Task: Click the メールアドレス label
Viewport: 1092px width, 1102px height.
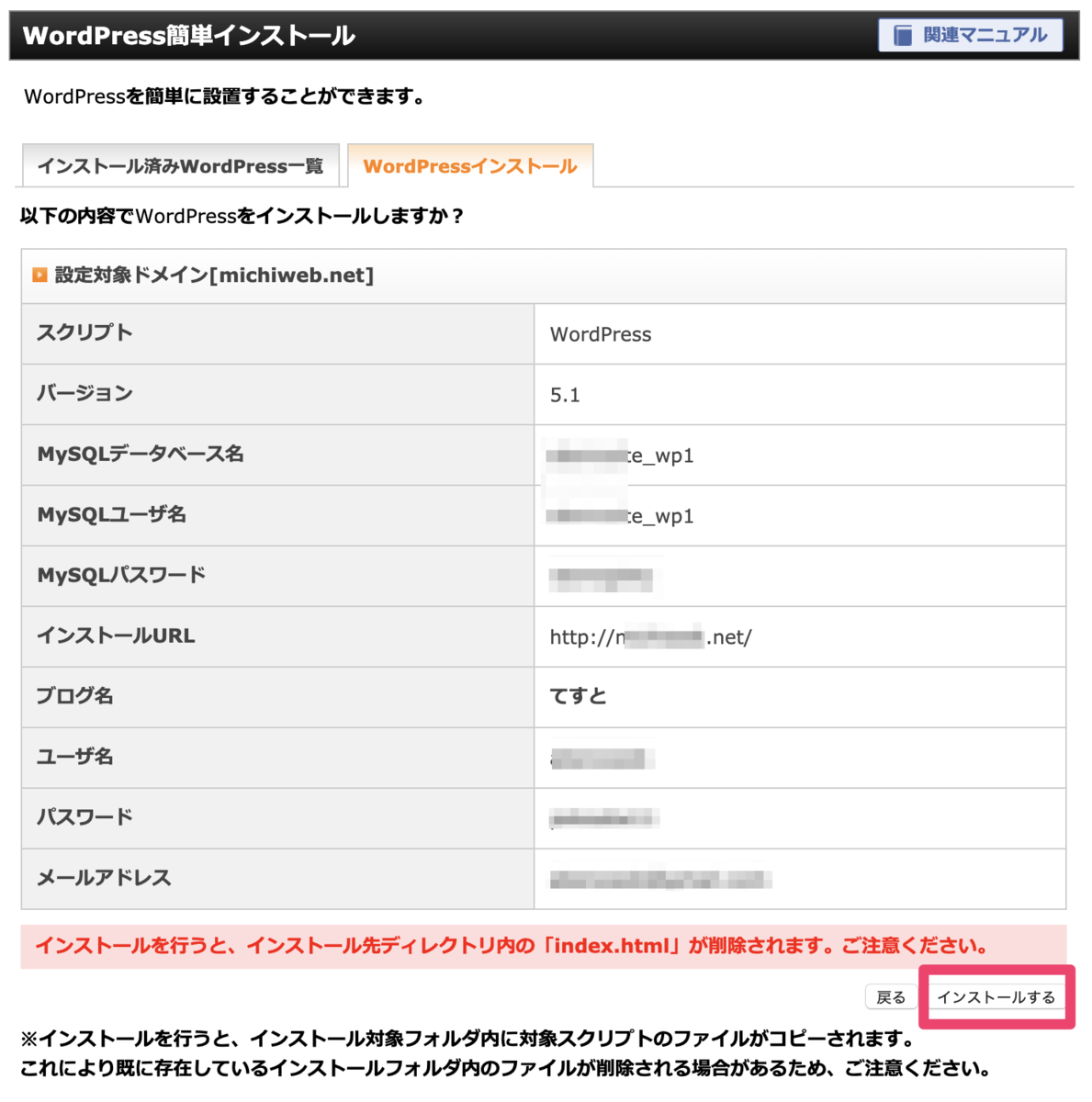Action: [104, 878]
